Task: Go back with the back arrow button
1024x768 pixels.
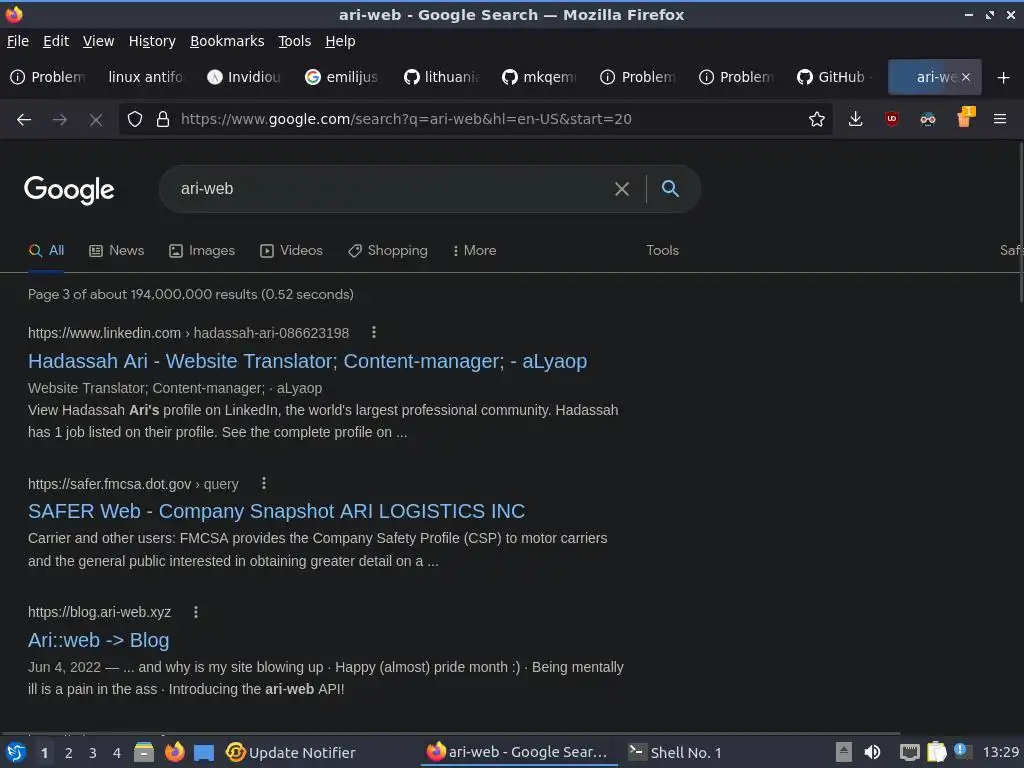Action: click(x=24, y=119)
